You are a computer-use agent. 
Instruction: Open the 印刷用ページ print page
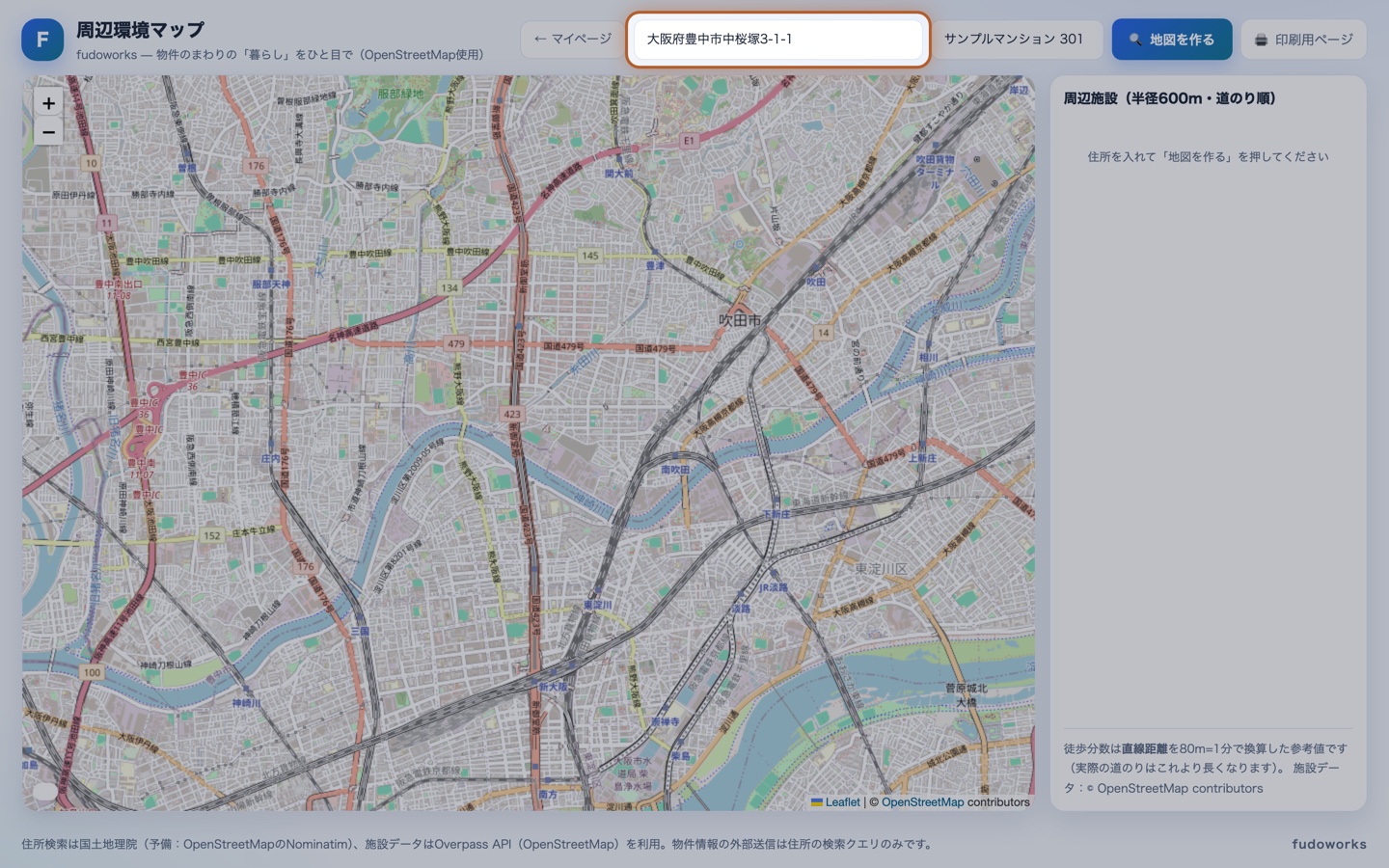point(1303,40)
